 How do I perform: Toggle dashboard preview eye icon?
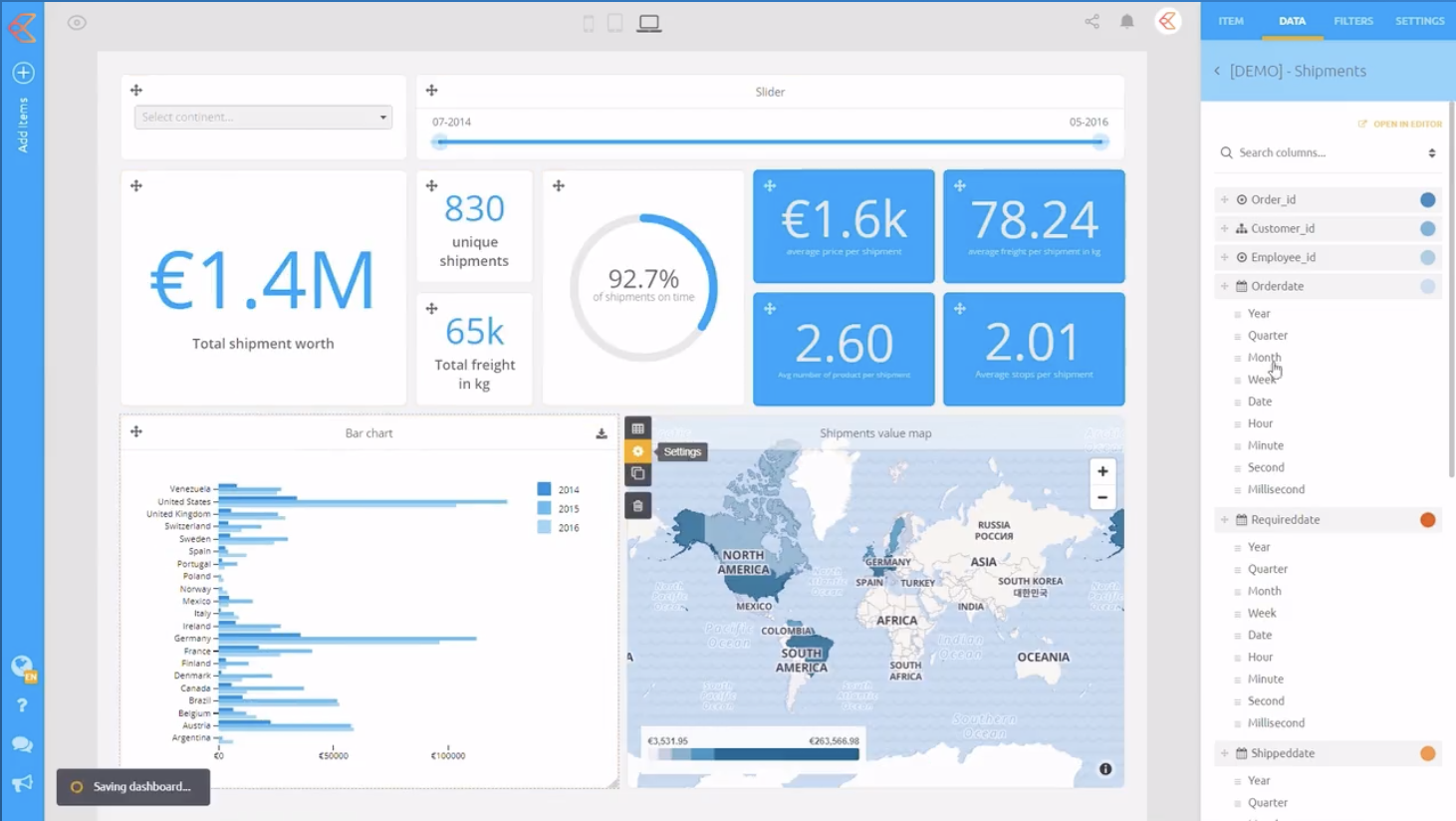click(77, 23)
